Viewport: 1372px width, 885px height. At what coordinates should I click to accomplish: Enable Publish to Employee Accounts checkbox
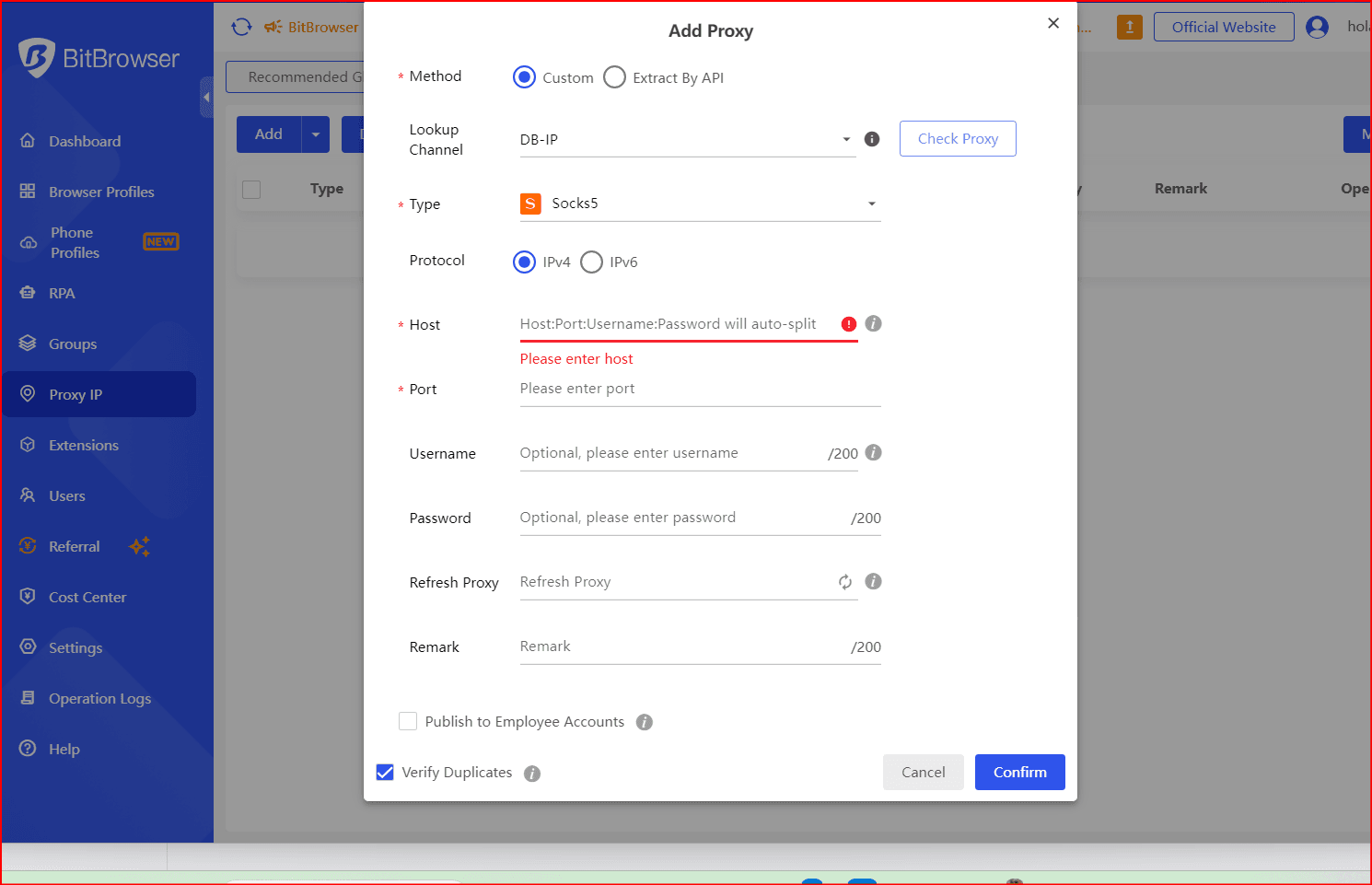tap(408, 722)
